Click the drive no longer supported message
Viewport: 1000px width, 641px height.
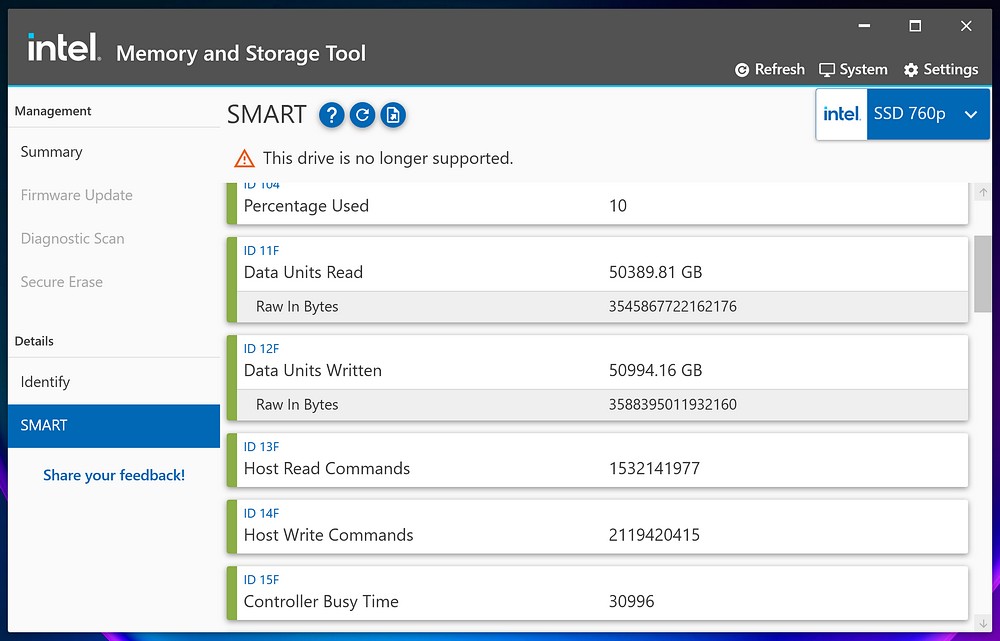click(388, 158)
